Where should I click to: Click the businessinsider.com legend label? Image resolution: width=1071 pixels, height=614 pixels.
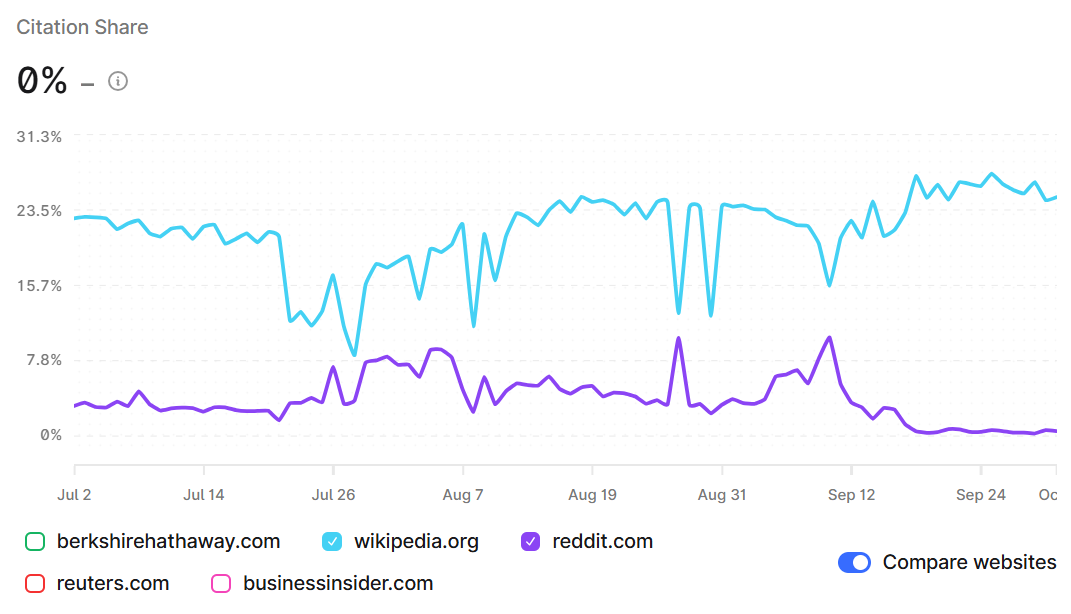[338, 583]
